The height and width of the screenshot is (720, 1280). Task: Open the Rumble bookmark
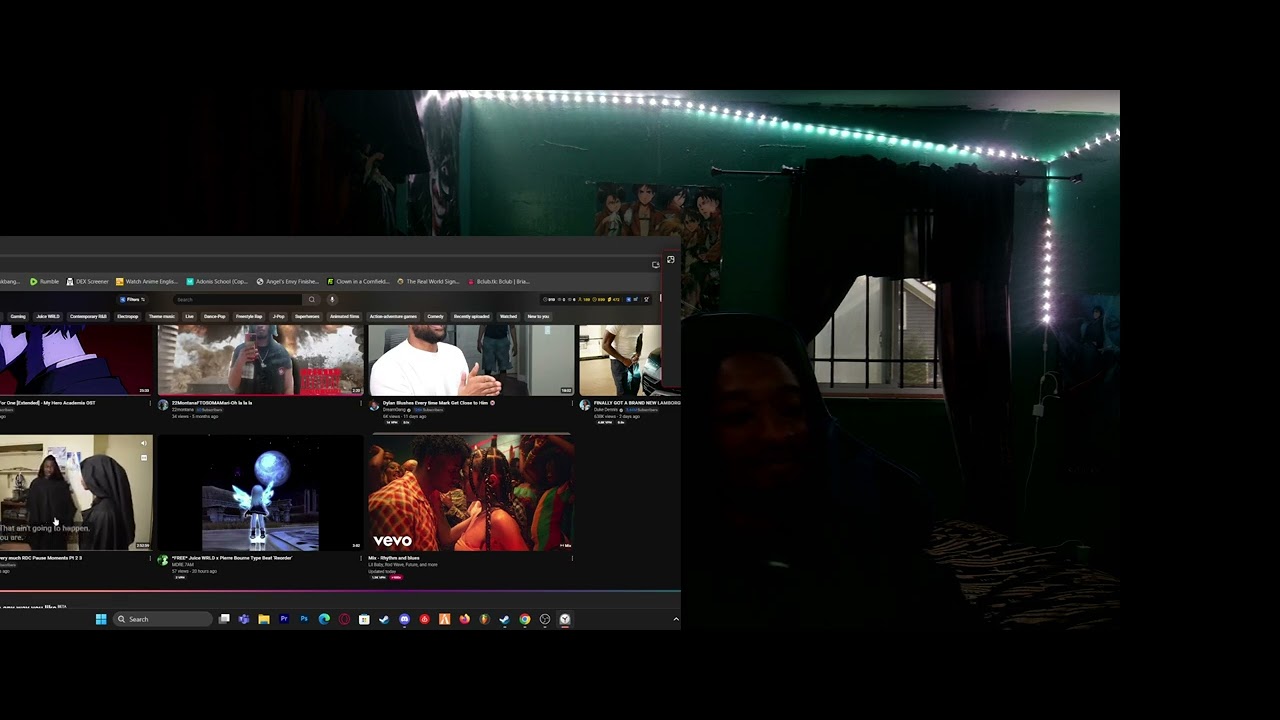tap(44, 281)
